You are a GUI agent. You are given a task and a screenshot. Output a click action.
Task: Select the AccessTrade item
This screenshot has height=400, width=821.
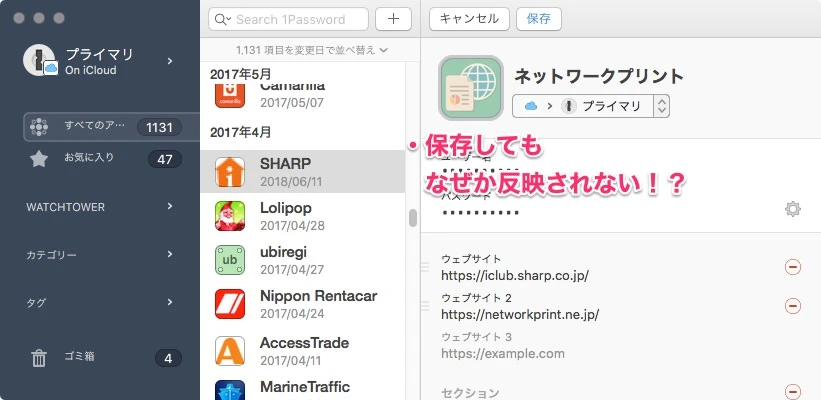(302, 350)
